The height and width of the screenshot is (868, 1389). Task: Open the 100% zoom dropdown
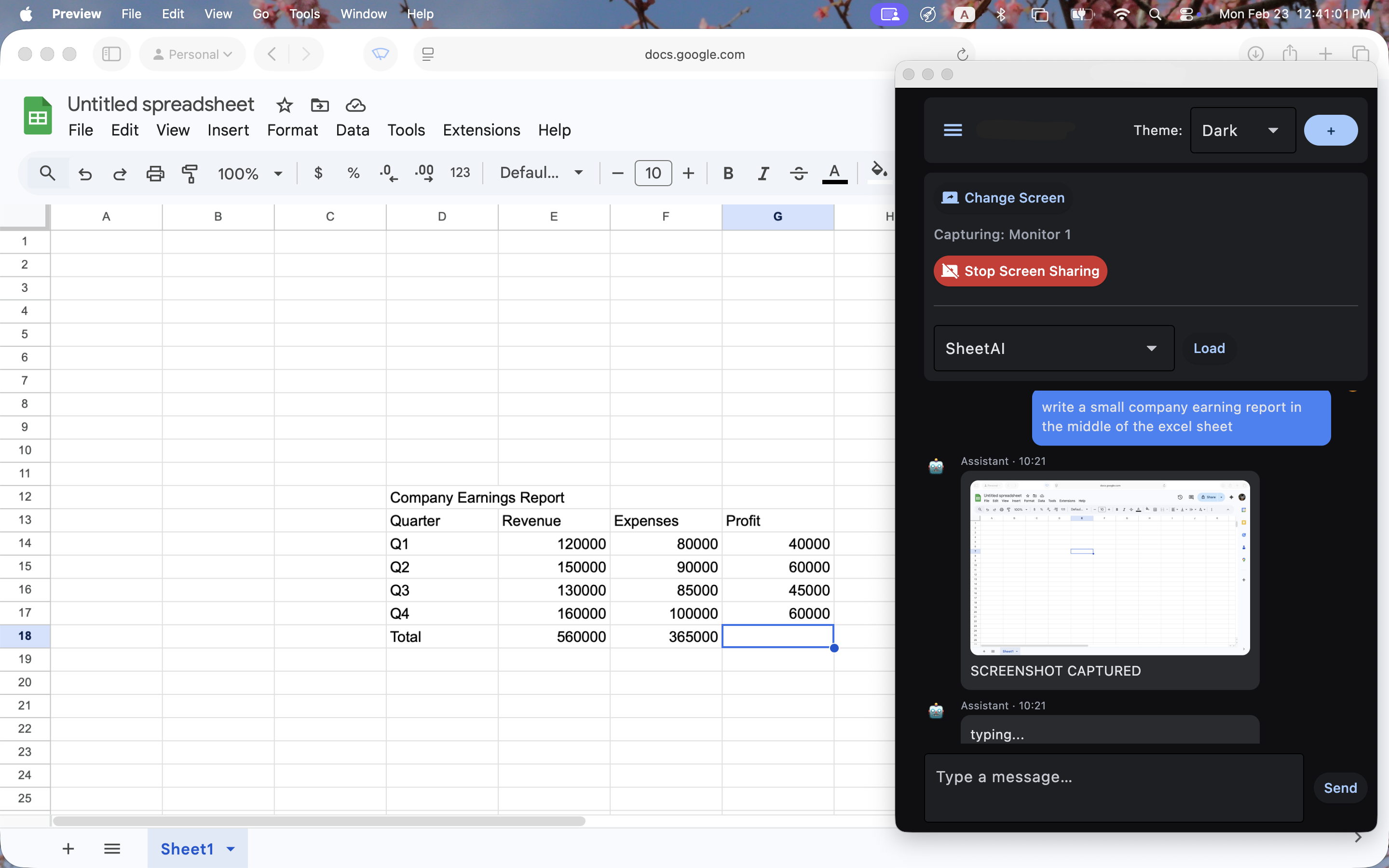coord(250,173)
